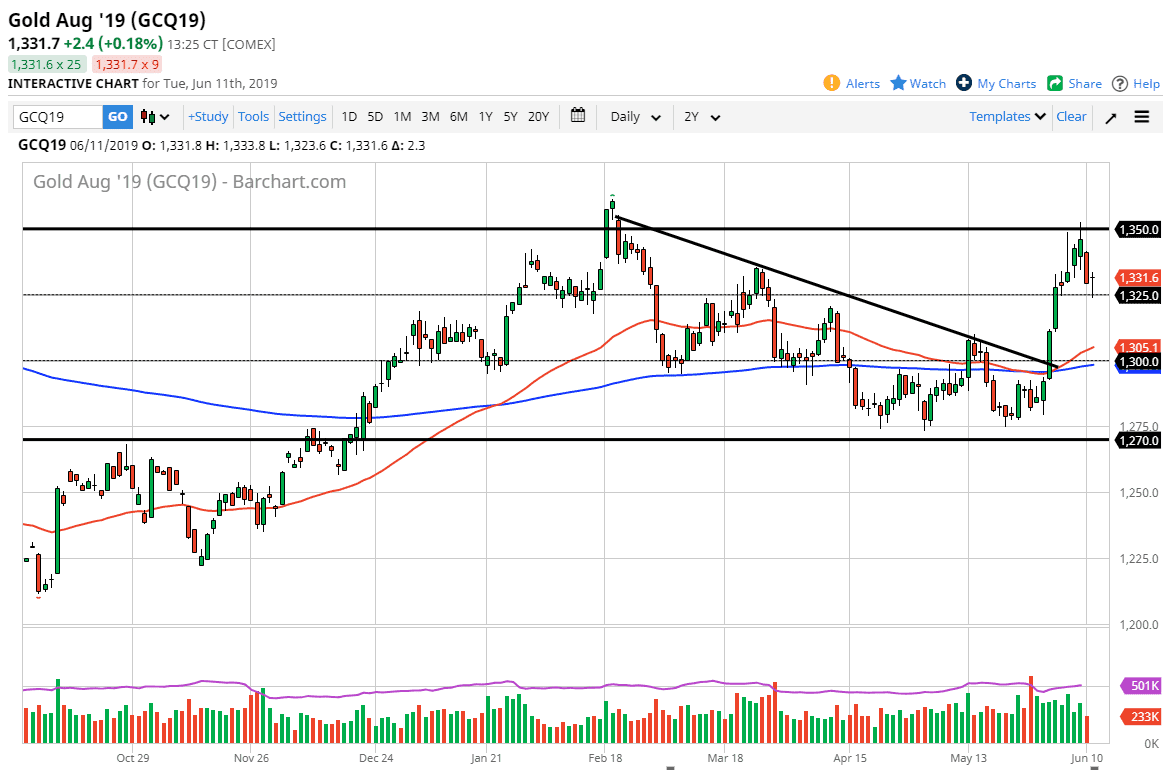Open Help question mark icon
1164x770 pixels.
(1120, 83)
